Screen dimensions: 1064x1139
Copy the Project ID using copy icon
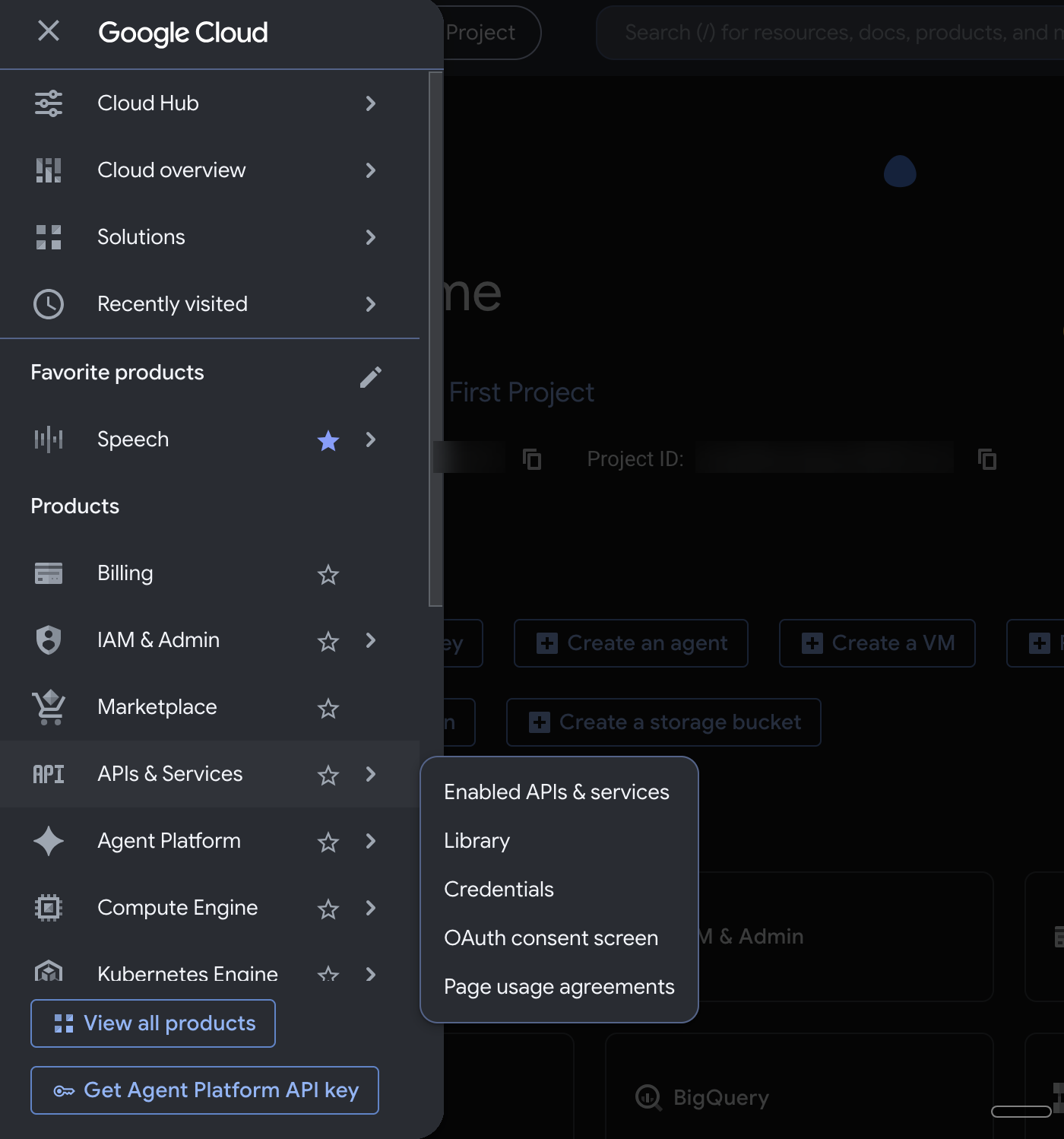987,459
